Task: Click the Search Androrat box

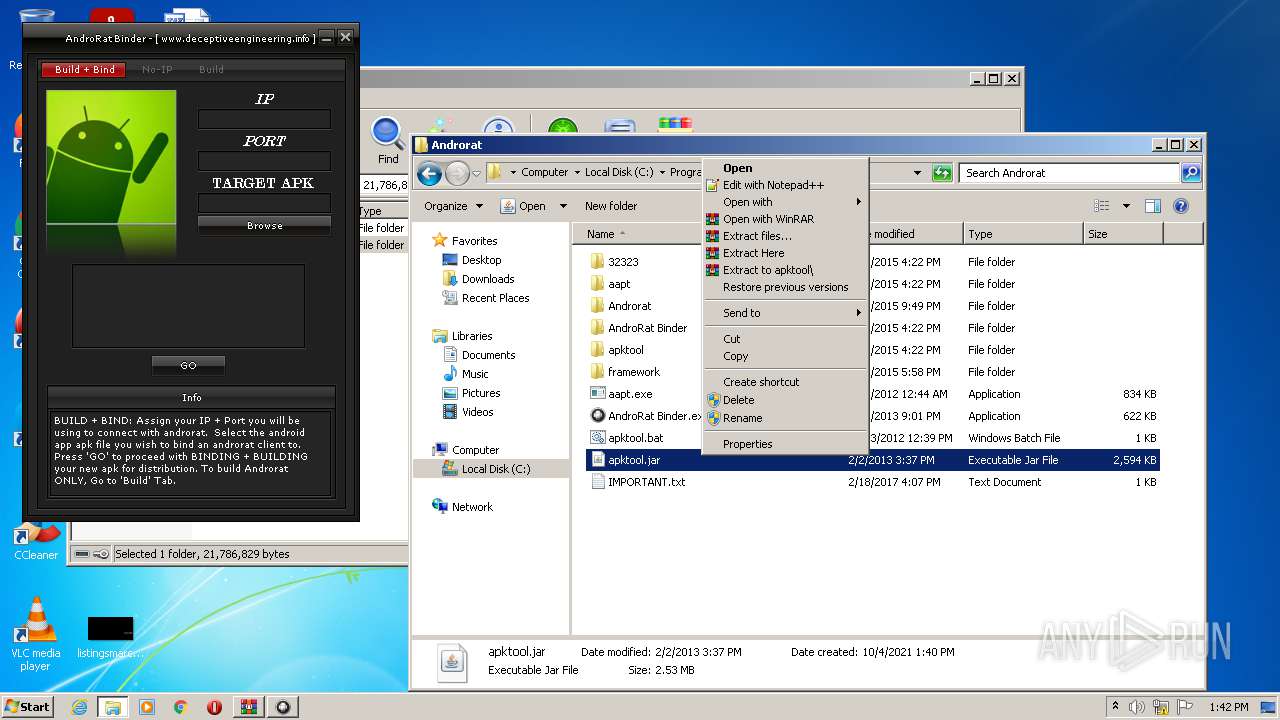Action: [x=1070, y=173]
